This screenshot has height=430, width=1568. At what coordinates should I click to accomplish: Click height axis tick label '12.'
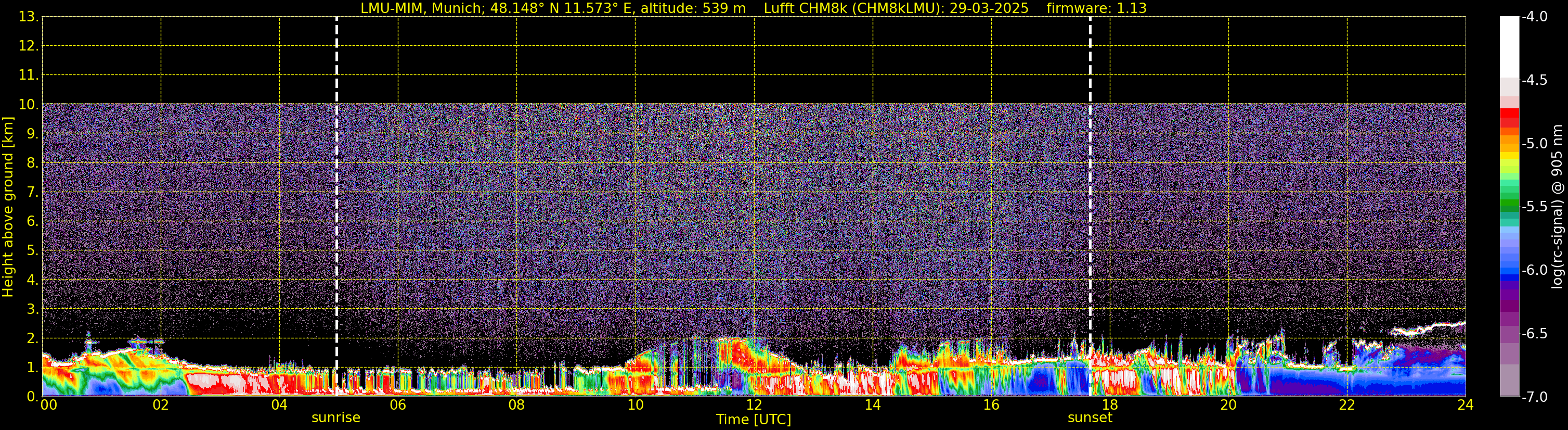(29, 46)
